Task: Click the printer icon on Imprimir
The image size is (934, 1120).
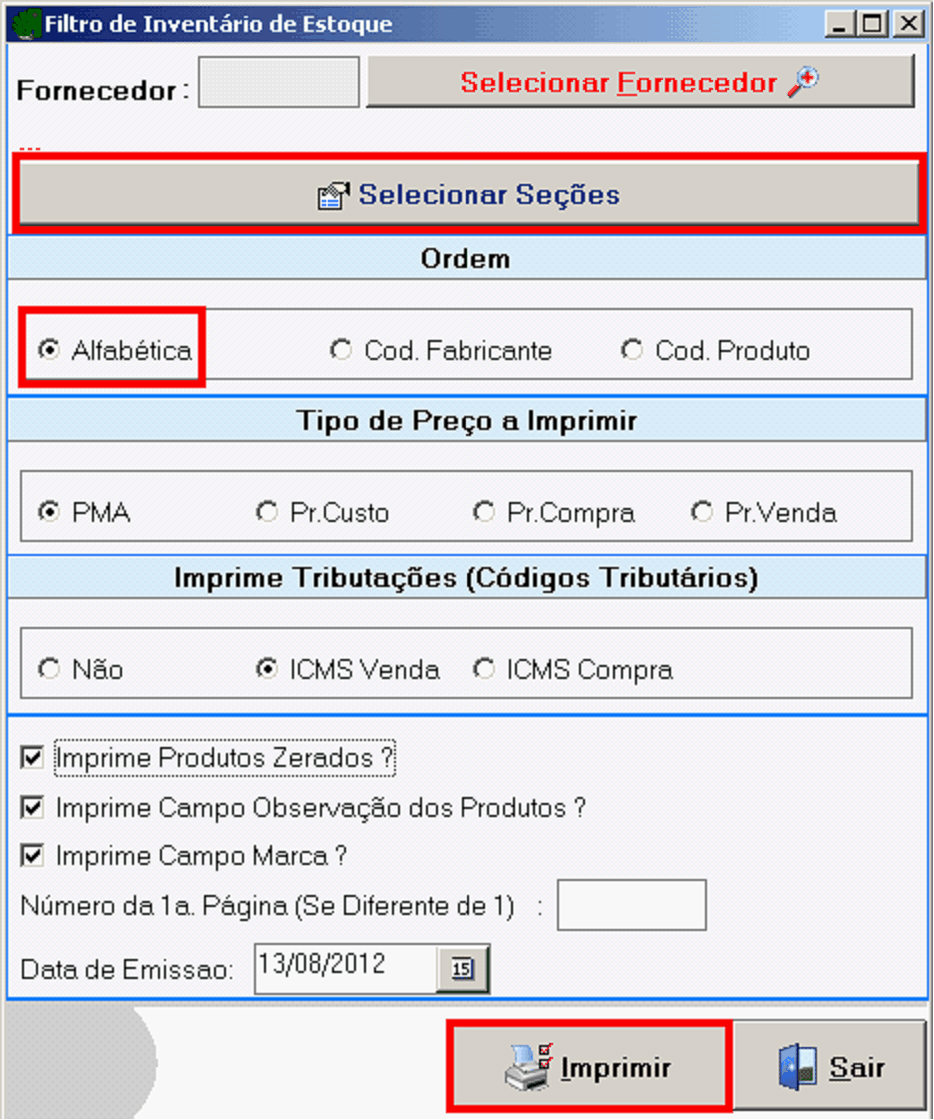Action: coord(526,1067)
